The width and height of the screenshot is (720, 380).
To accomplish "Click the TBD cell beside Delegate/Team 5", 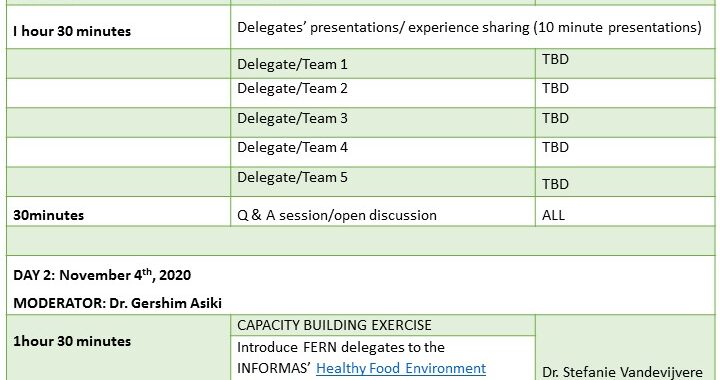I will [625, 182].
